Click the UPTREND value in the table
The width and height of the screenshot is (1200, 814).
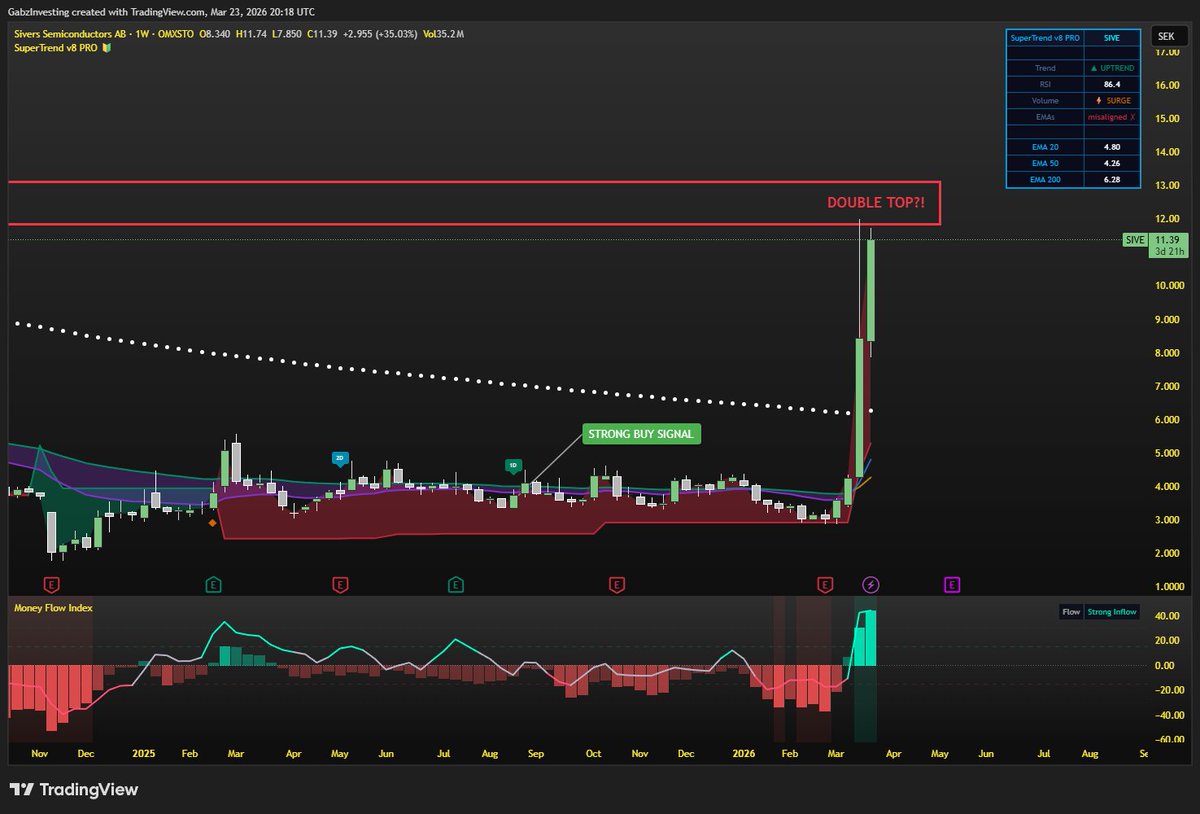[x=1112, y=68]
